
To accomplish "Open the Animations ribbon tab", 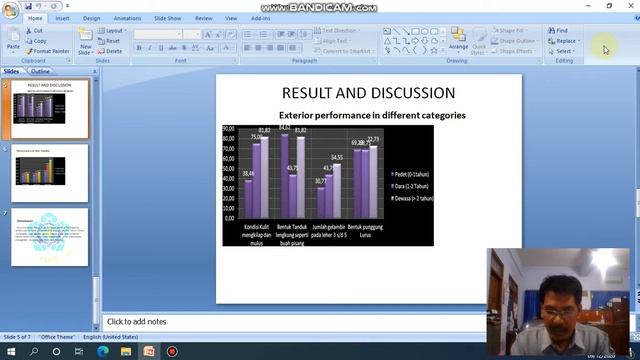I will click(x=127, y=18).
